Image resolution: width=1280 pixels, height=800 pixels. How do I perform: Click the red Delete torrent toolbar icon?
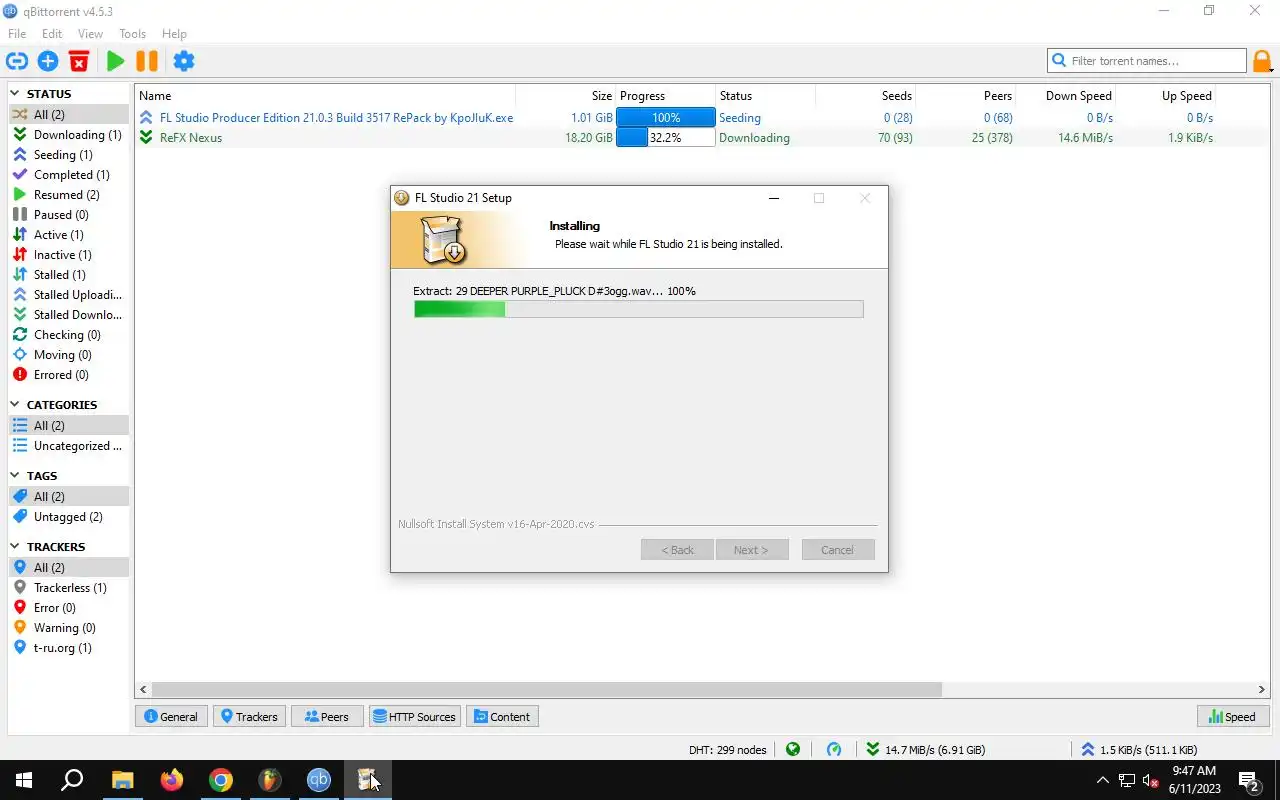(x=79, y=61)
